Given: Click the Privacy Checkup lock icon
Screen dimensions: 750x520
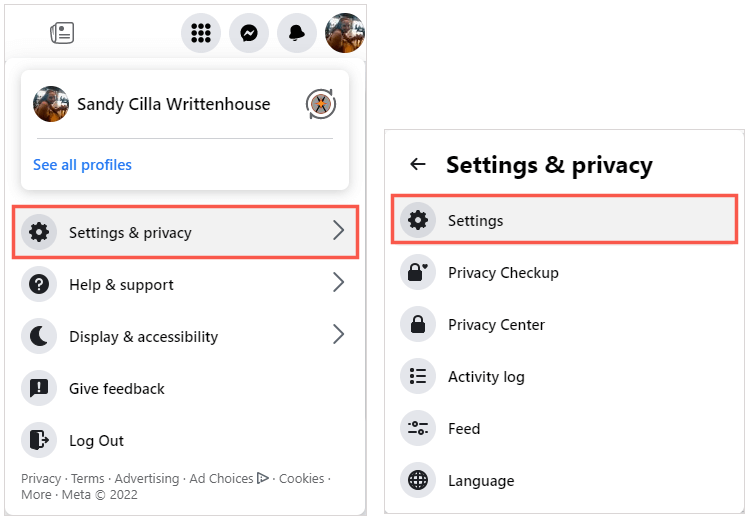Looking at the screenshot, I should tap(418, 273).
